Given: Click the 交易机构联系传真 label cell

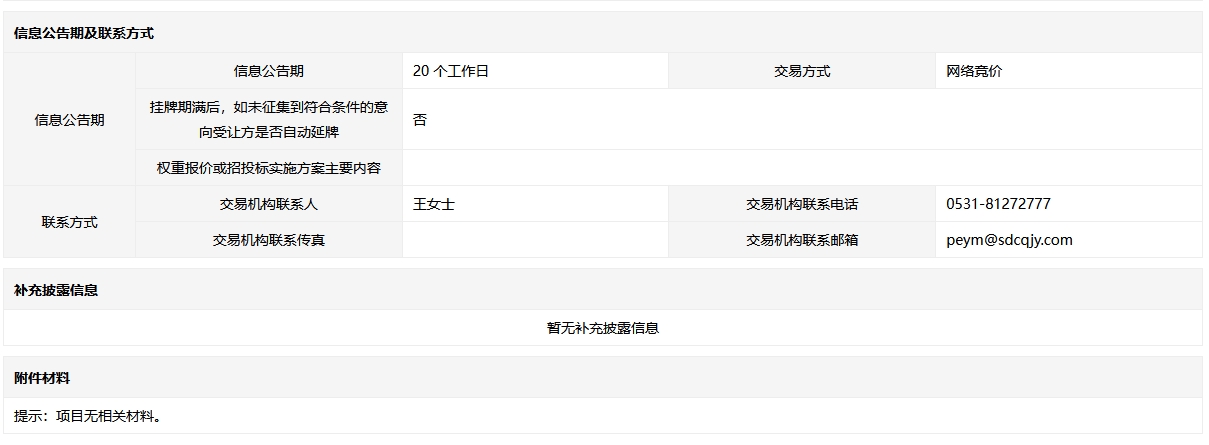Looking at the screenshot, I should [x=269, y=240].
